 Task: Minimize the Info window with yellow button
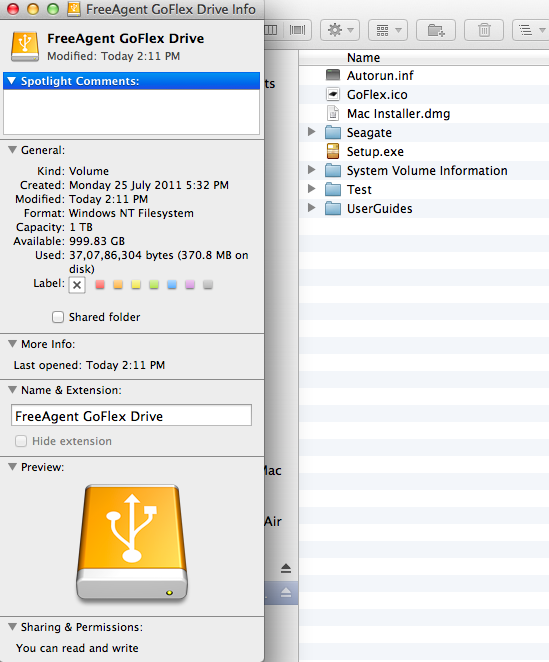33,9
